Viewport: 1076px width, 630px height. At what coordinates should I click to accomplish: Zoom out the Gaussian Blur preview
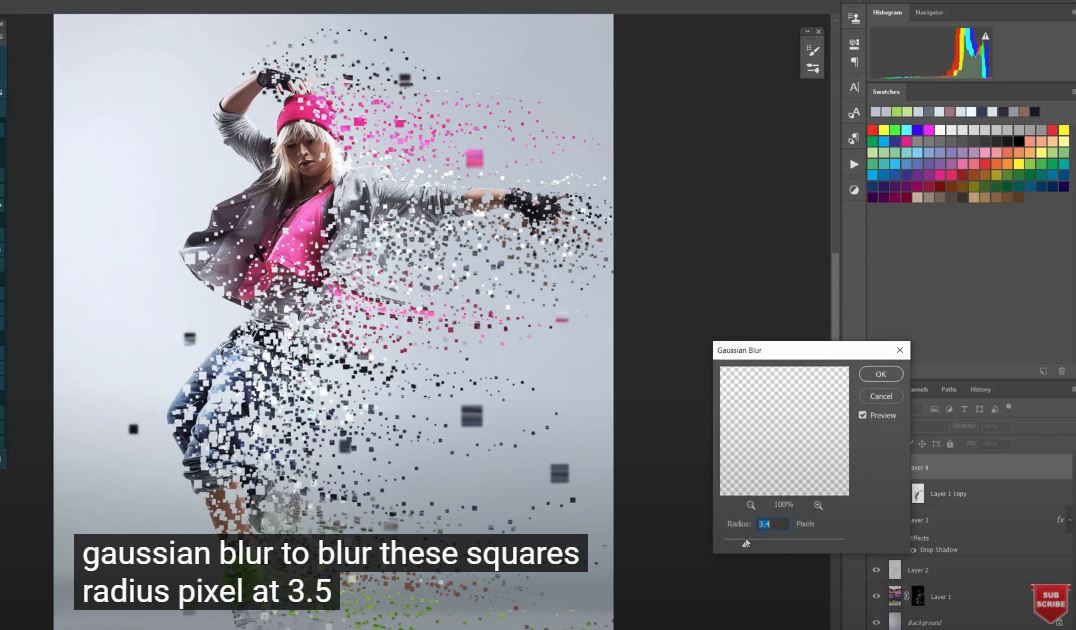tap(751, 505)
